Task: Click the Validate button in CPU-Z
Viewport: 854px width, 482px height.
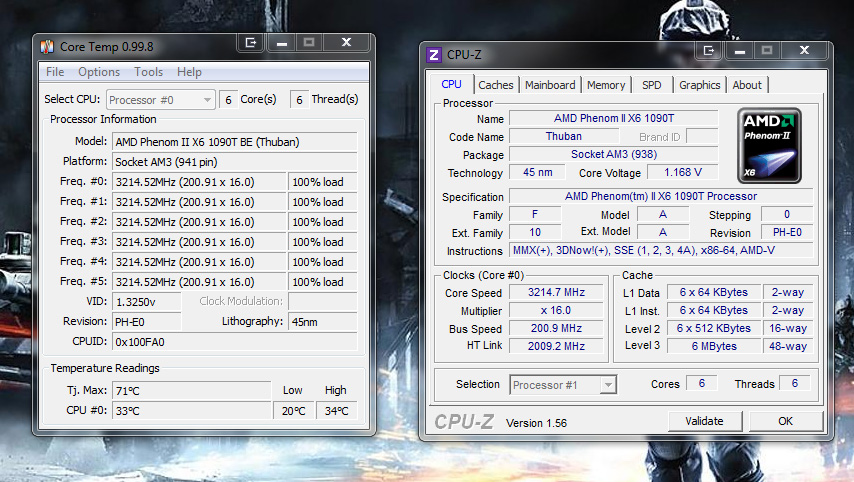Action: [705, 421]
